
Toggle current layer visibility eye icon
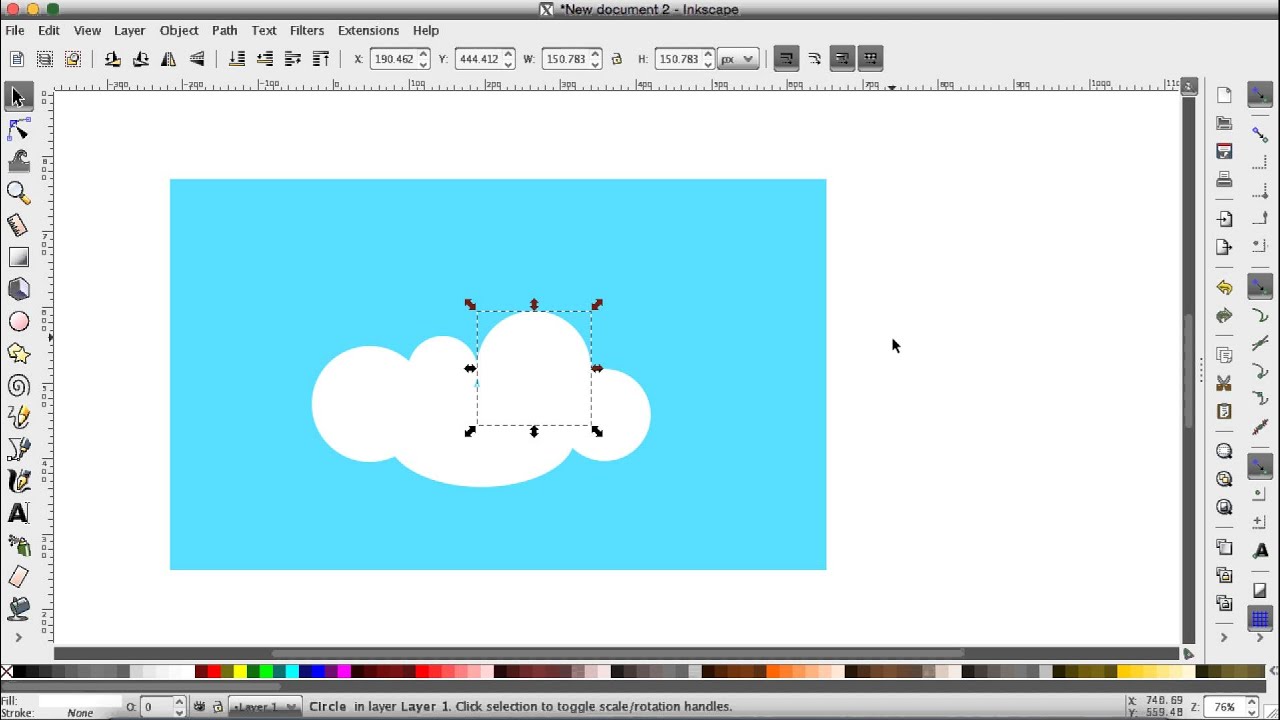coord(199,706)
